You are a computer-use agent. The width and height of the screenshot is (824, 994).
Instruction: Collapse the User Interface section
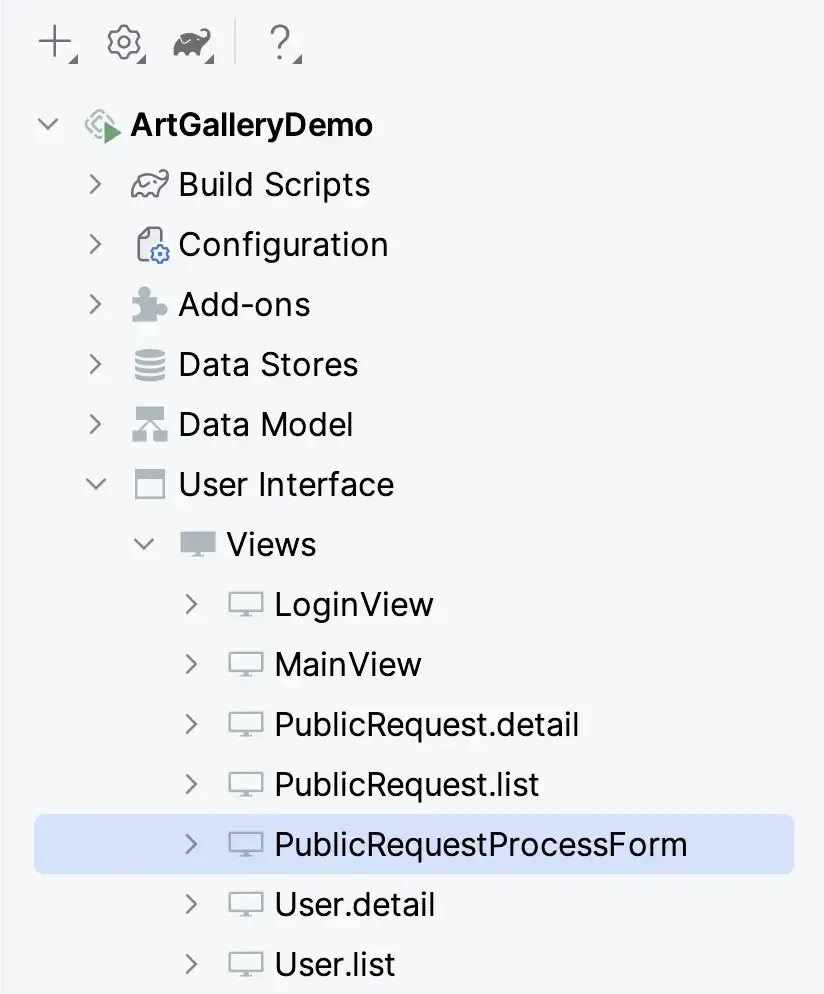coord(96,485)
